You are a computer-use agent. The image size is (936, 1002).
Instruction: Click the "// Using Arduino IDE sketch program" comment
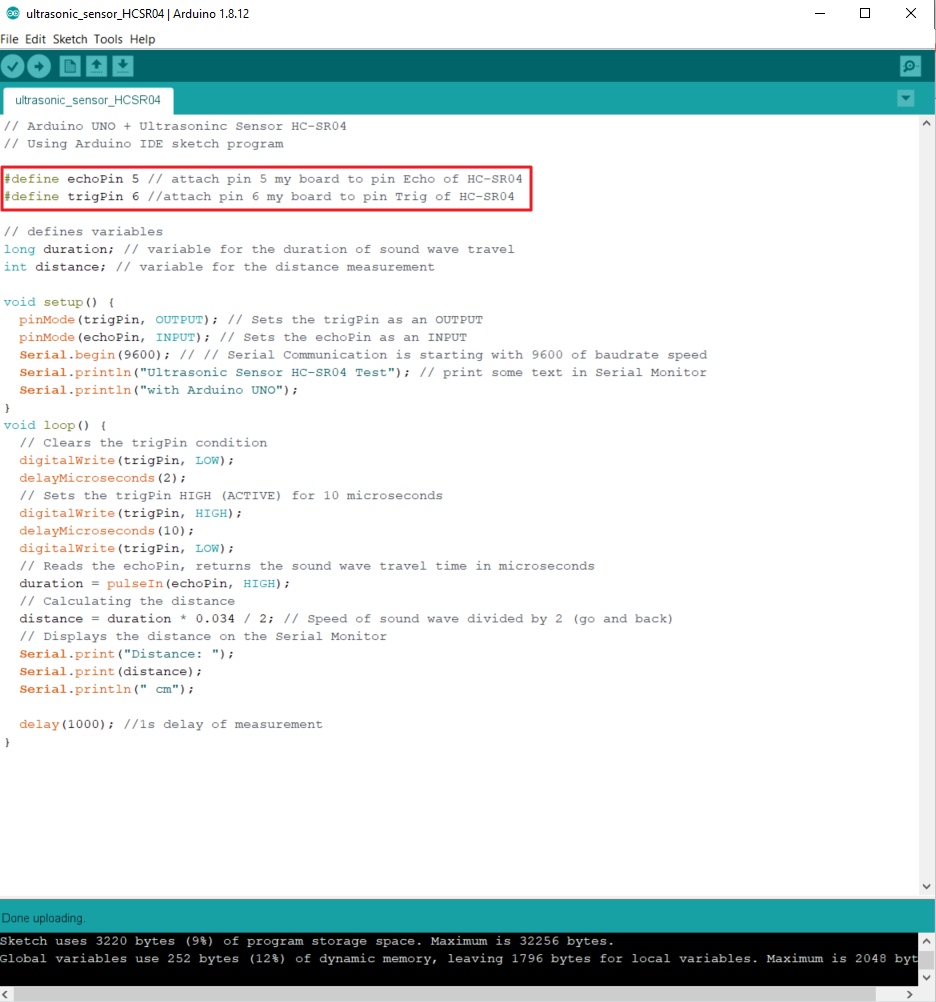pos(144,144)
